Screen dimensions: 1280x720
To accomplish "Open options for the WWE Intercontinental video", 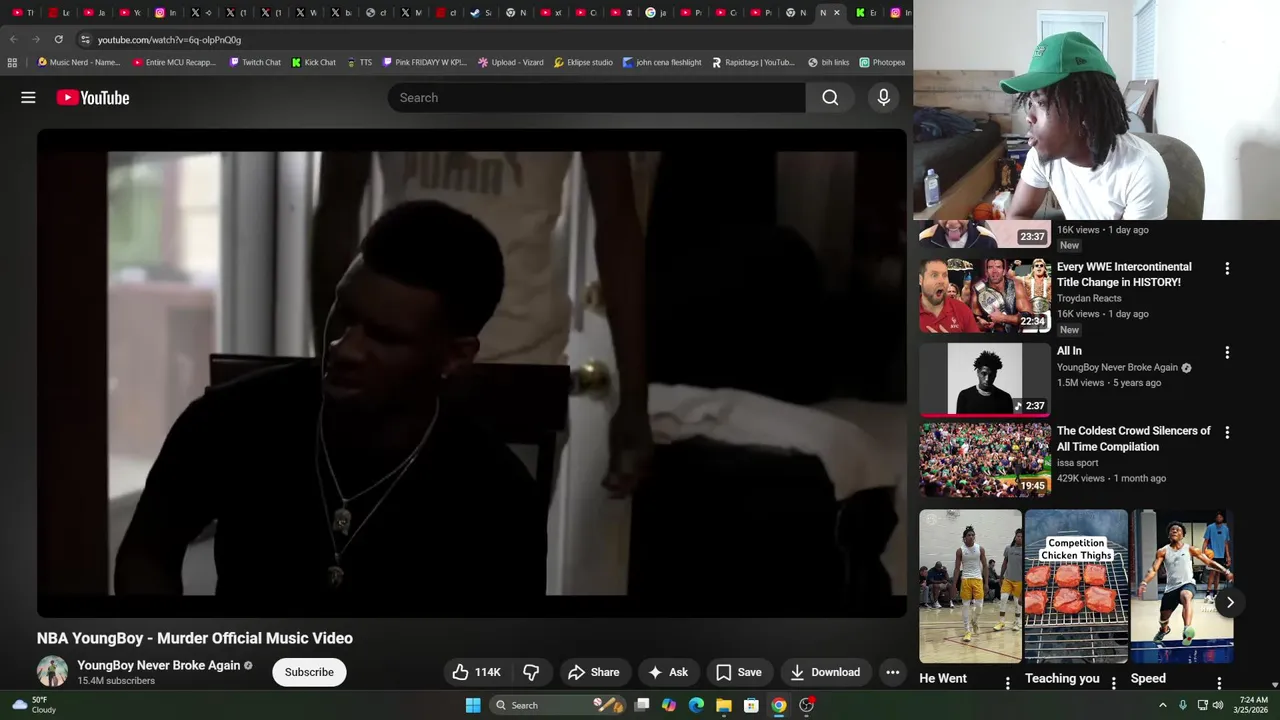I will pyautogui.click(x=1227, y=269).
